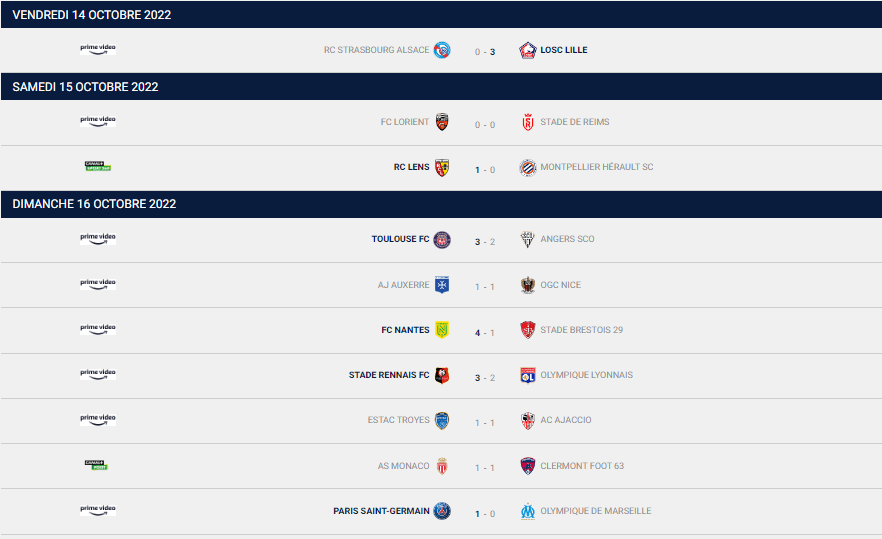Open the AJ Auxerre team link

click(x=403, y=285)
